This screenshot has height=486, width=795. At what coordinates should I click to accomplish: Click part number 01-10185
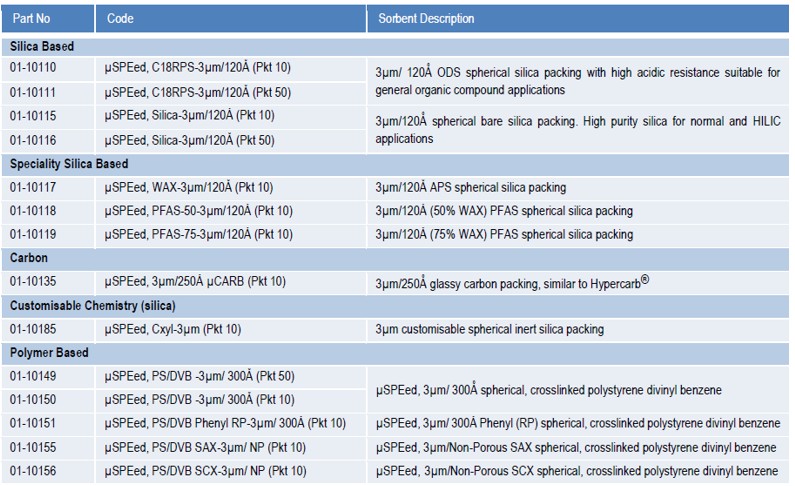pos(34,329)
